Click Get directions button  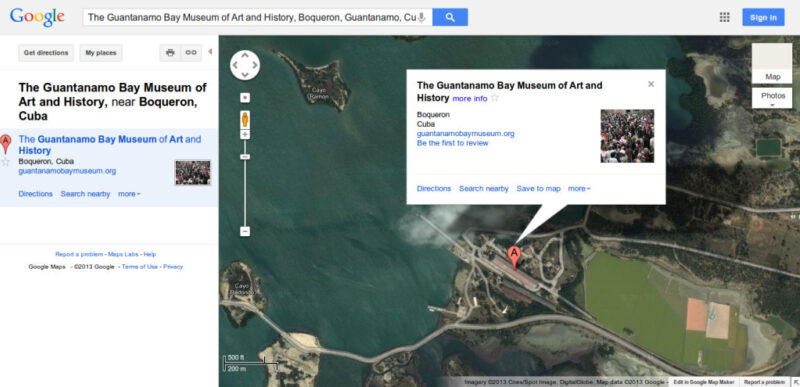46,53
